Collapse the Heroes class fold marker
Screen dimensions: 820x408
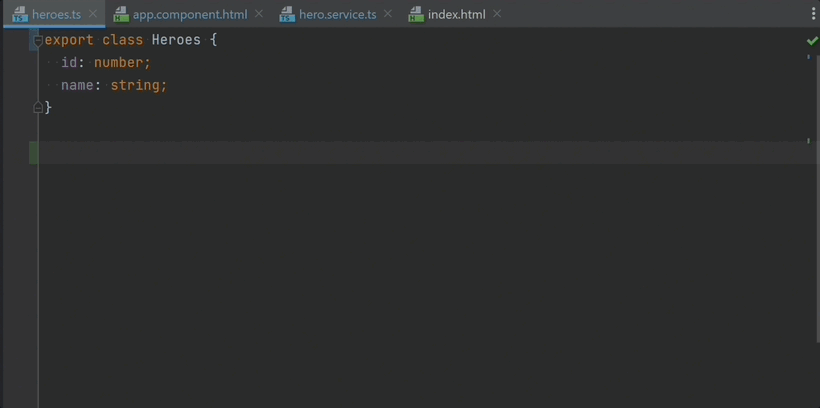pyautogui.click(x=38, y=41)
